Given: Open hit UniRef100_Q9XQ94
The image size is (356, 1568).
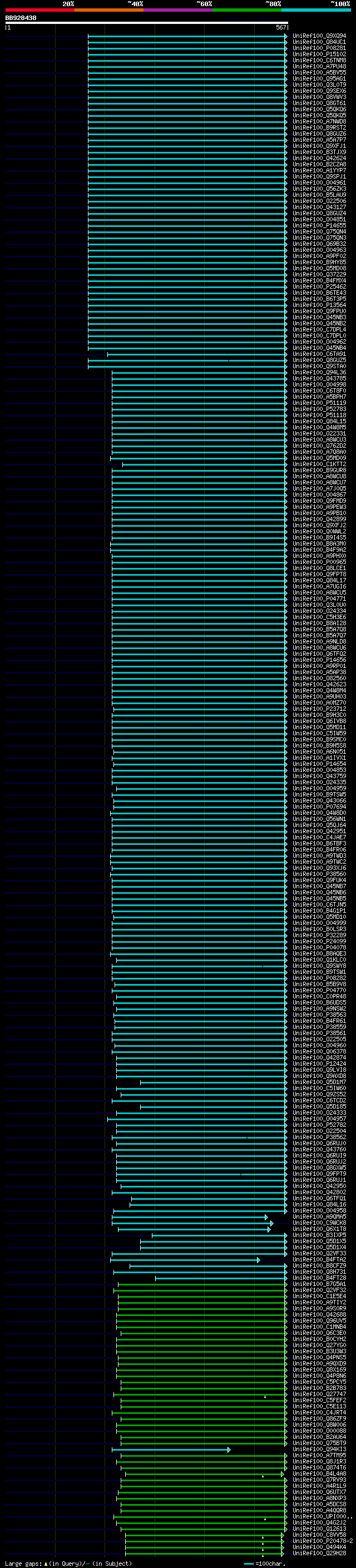Looking at the screenshot, I should [319, 36].
